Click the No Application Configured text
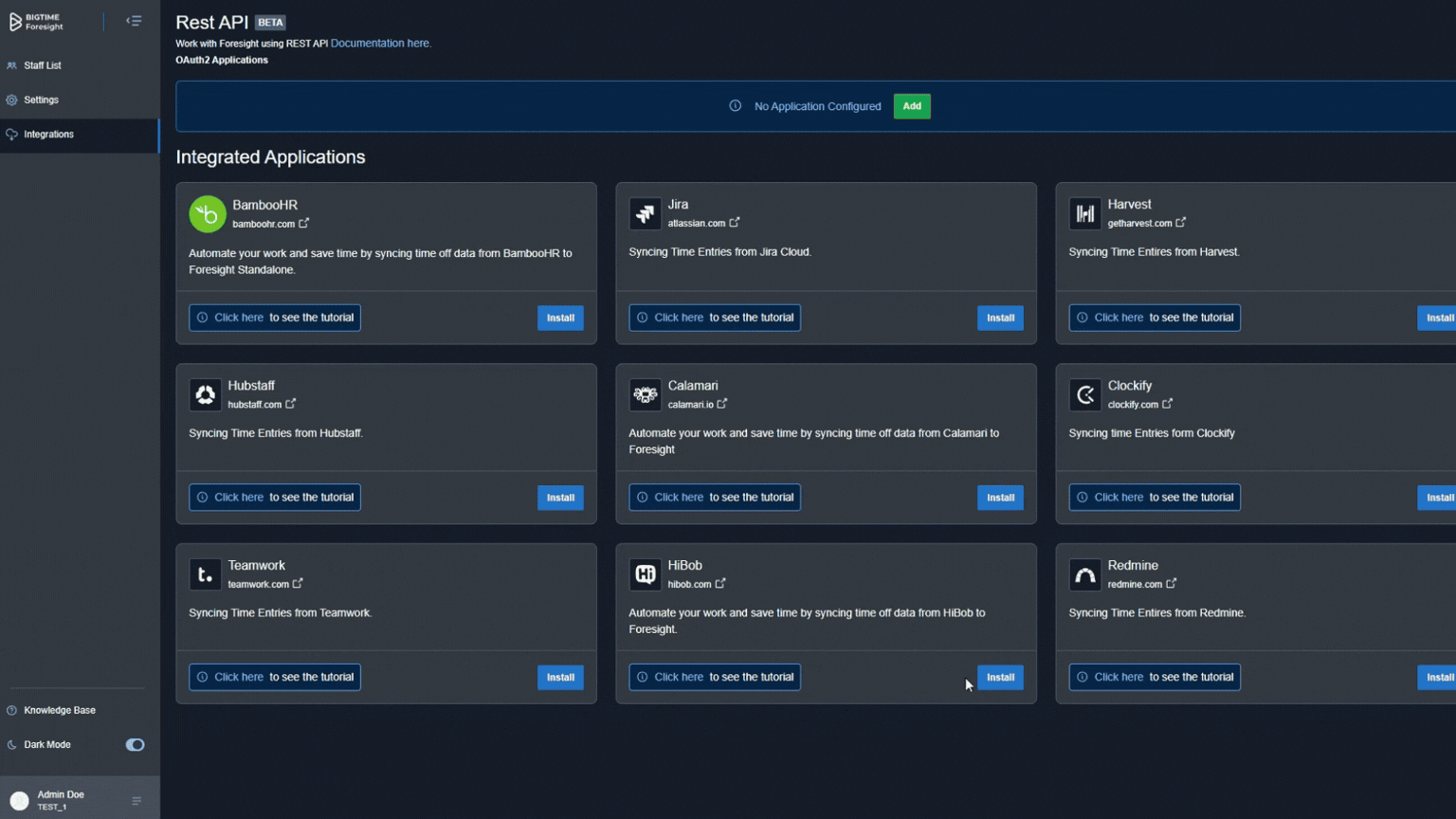1456x819 pixels. [x=817, y=106]
